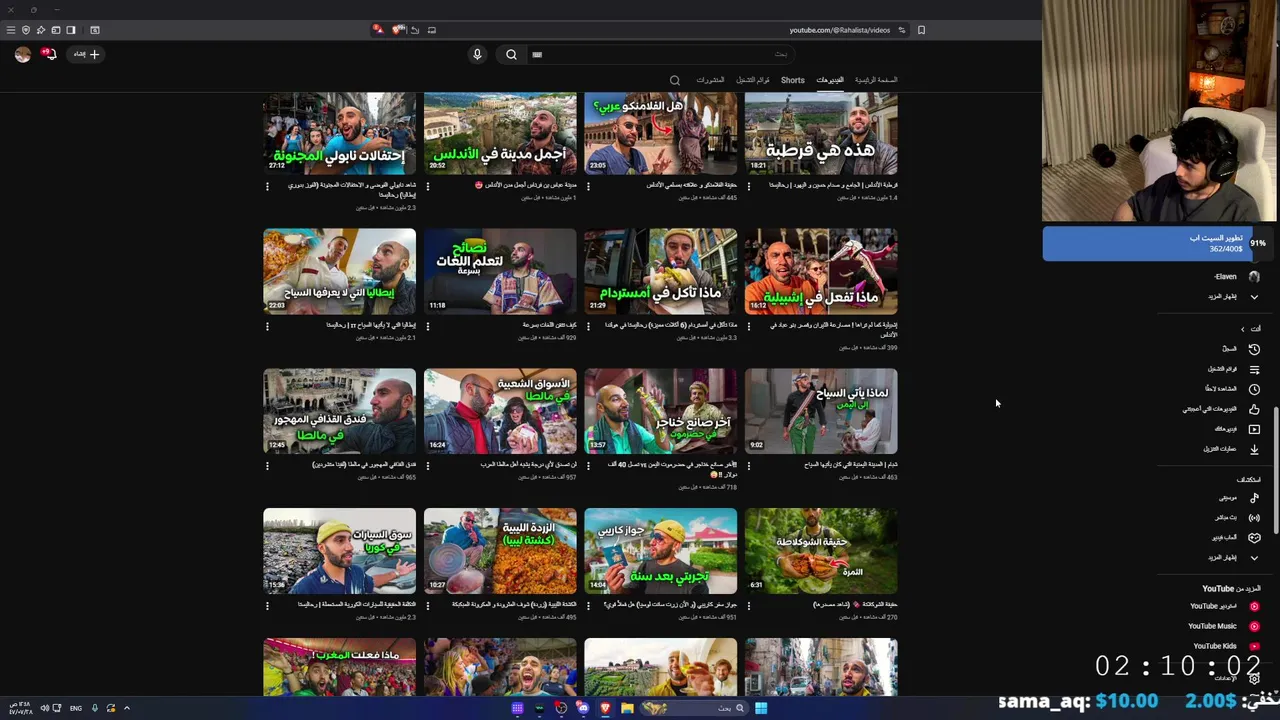Open title link under Yemen tourists thumbnail

(851, 465)
